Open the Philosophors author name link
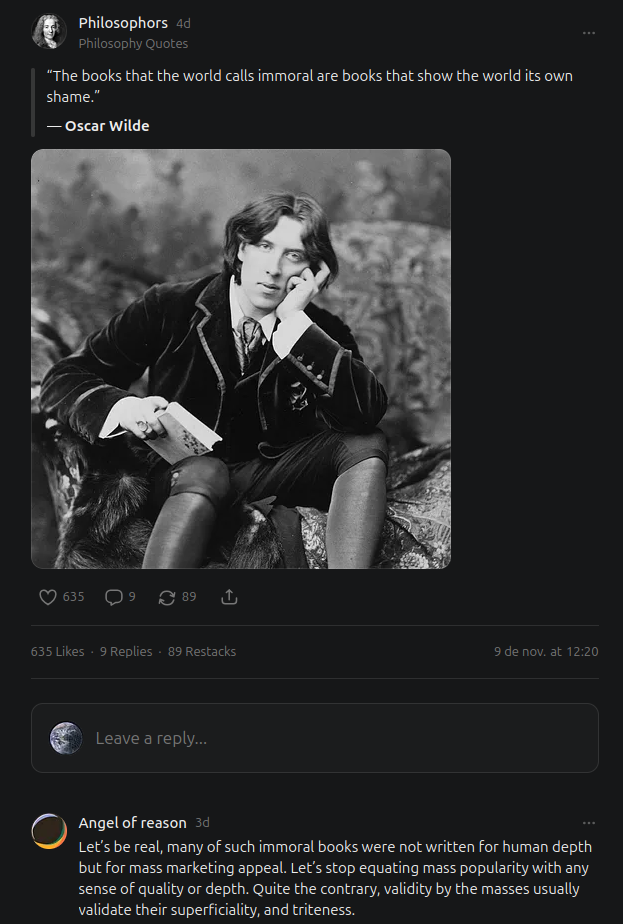This screenshot has width=623, height=924. tap(123, 23)
